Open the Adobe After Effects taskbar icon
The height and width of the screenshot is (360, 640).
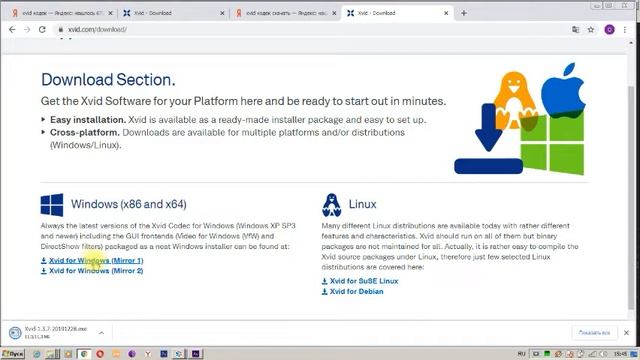pos(196,353)
